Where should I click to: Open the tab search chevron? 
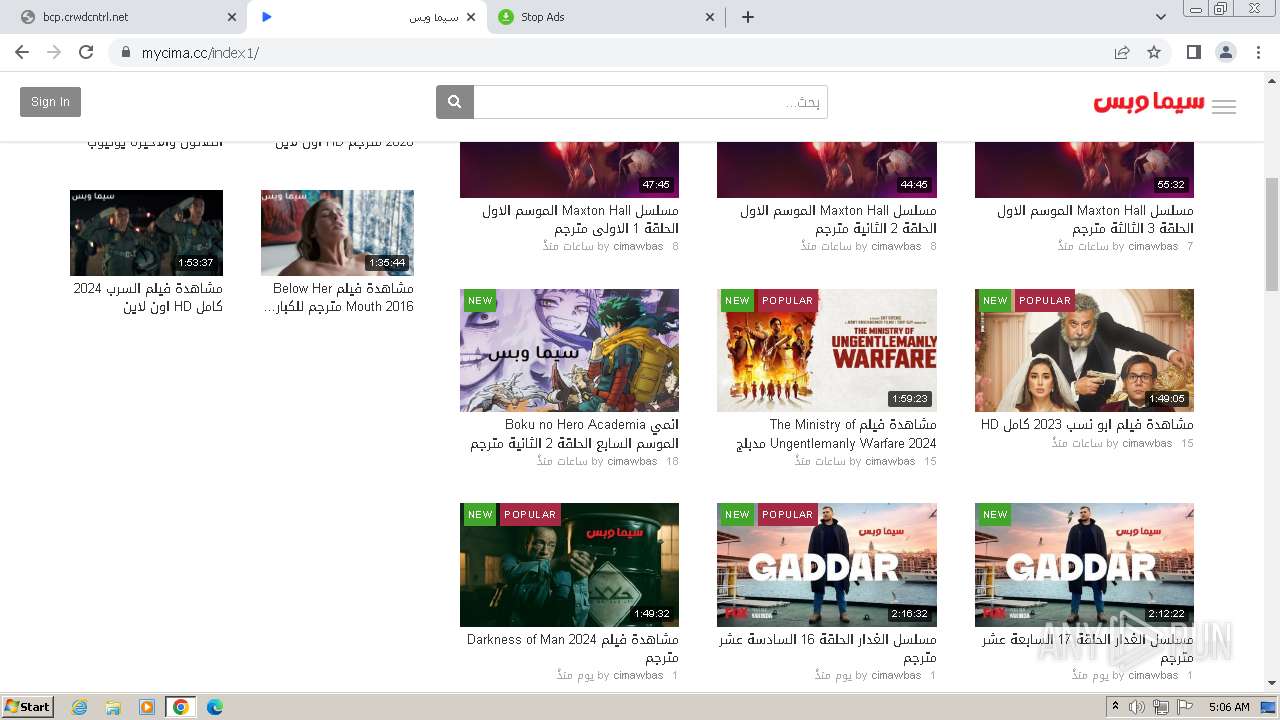tap(1161, 17)
